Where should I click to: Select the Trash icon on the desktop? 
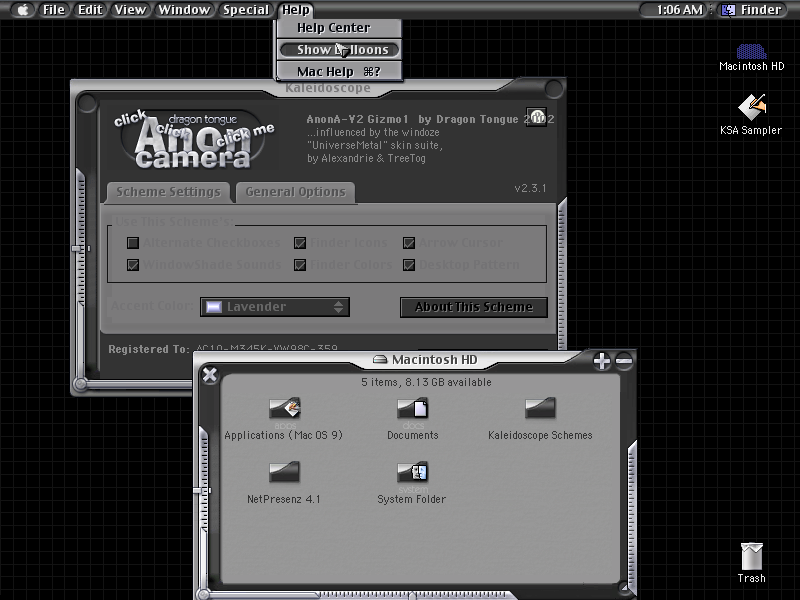point(752,556)
